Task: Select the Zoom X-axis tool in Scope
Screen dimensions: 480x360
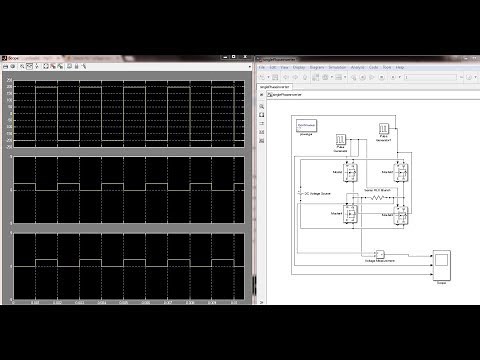Action: coord(29,67)
